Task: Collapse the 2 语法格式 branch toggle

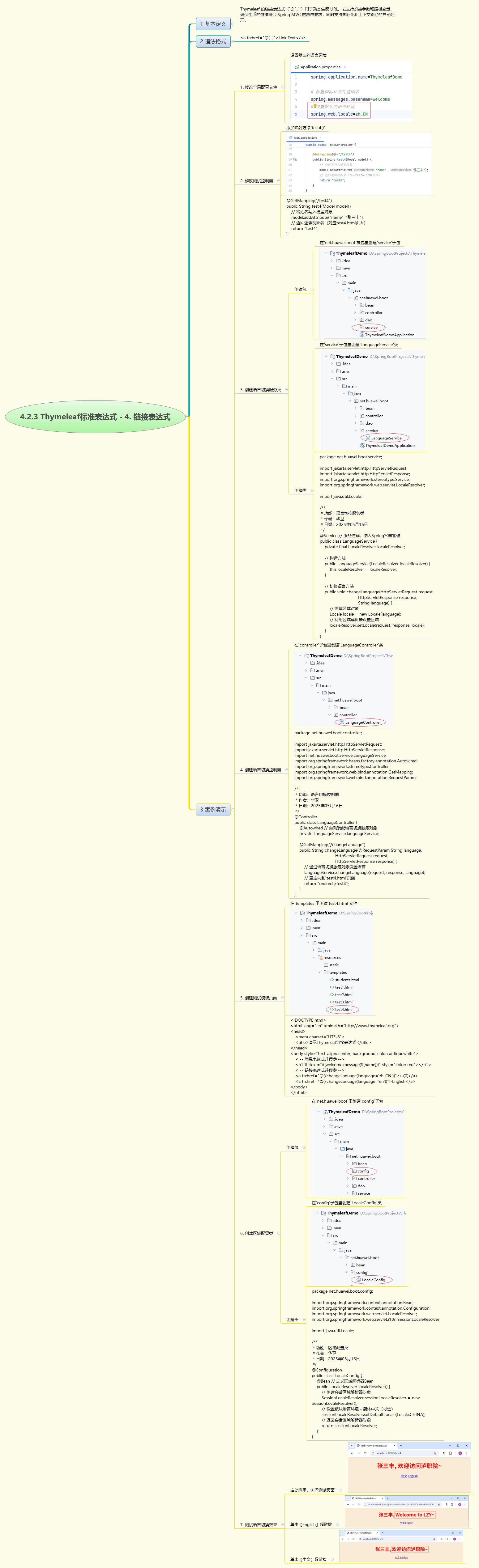Action: (x=233, y=42)
